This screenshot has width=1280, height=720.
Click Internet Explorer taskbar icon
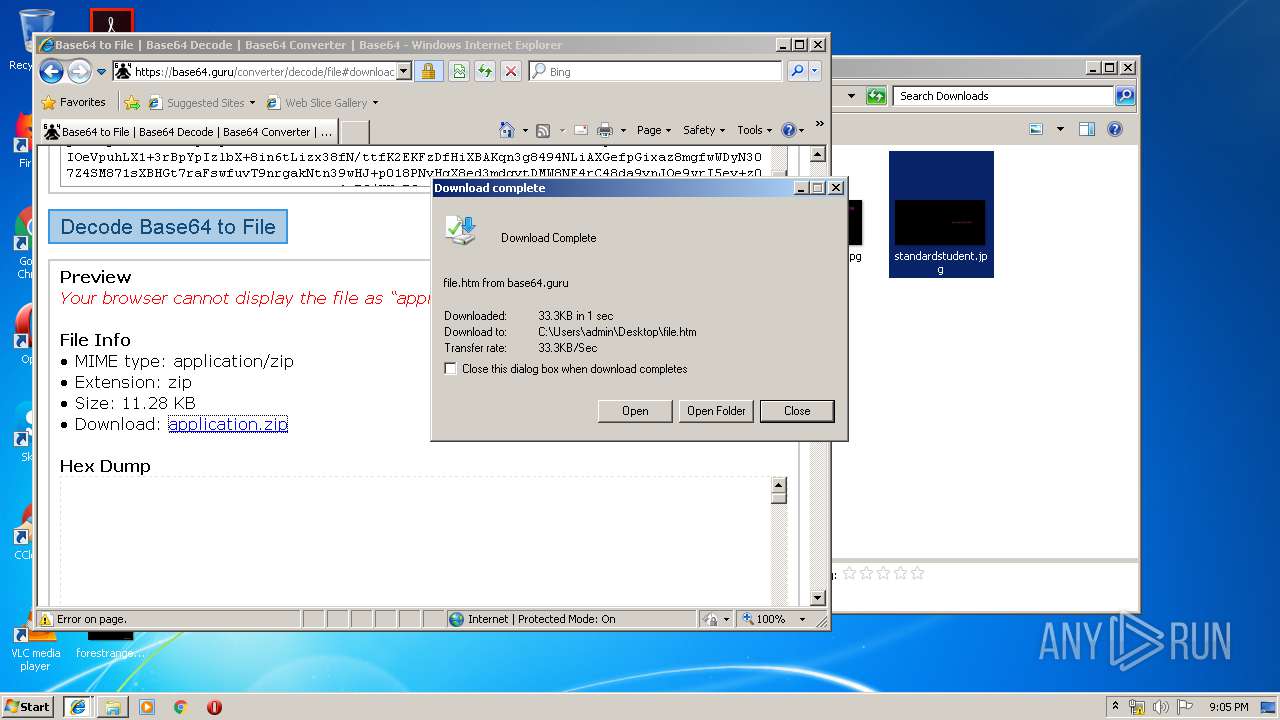point(77,706)
